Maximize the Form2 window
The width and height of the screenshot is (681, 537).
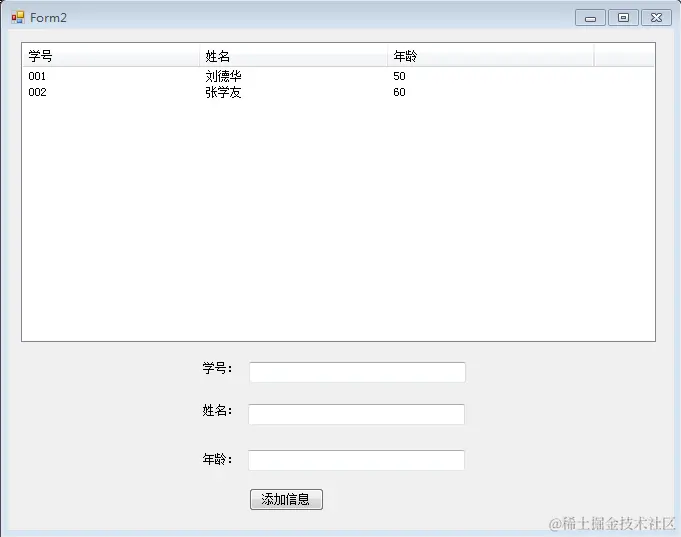[623, 18]
